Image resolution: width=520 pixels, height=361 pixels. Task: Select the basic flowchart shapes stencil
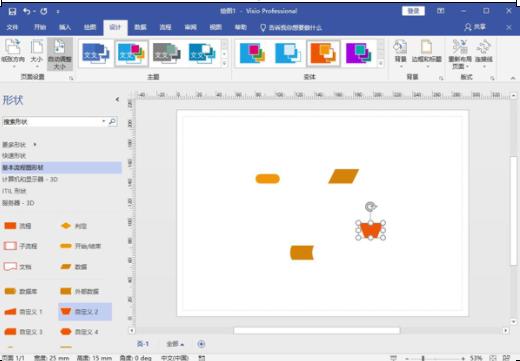pyautogui.click(x=61, y=167)
